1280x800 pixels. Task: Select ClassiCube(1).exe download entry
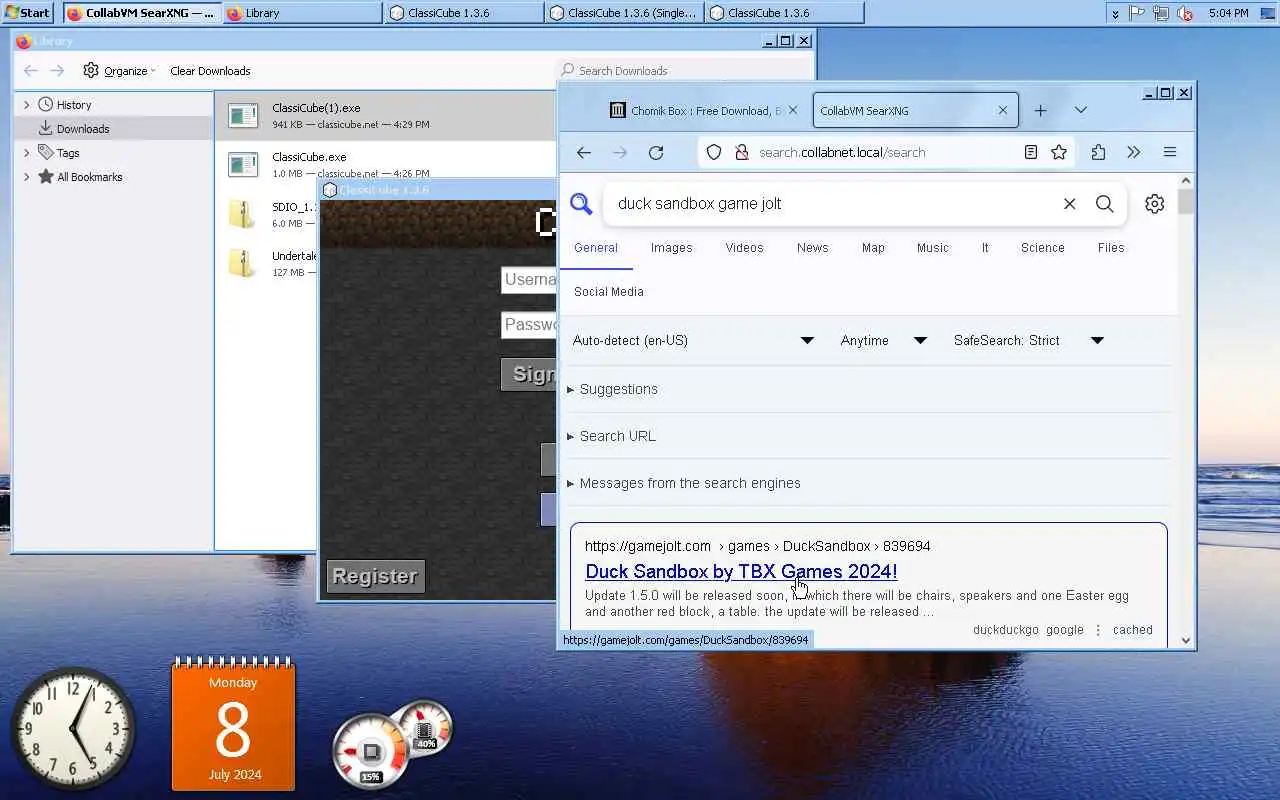[386, 116]
